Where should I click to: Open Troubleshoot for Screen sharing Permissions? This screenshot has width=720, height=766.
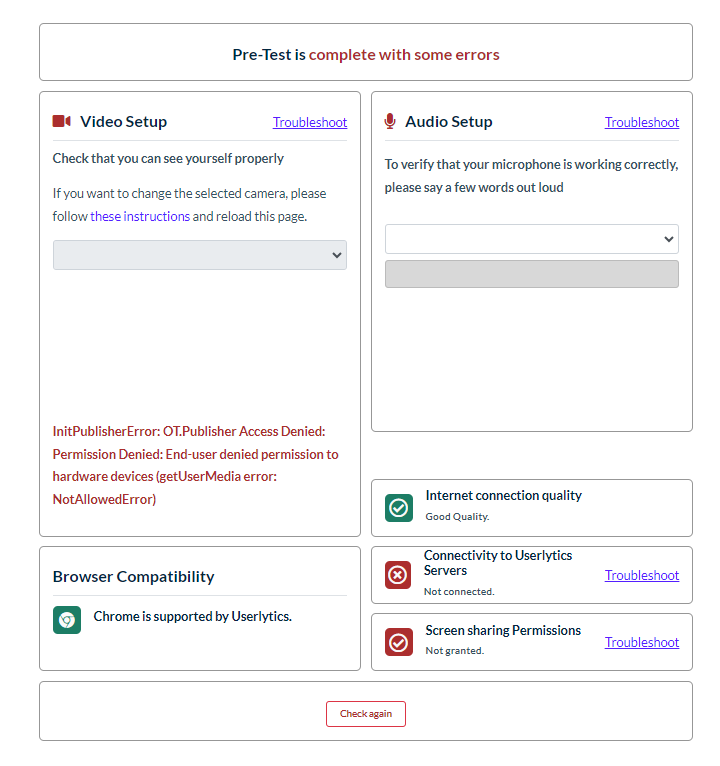pos(642,642)
